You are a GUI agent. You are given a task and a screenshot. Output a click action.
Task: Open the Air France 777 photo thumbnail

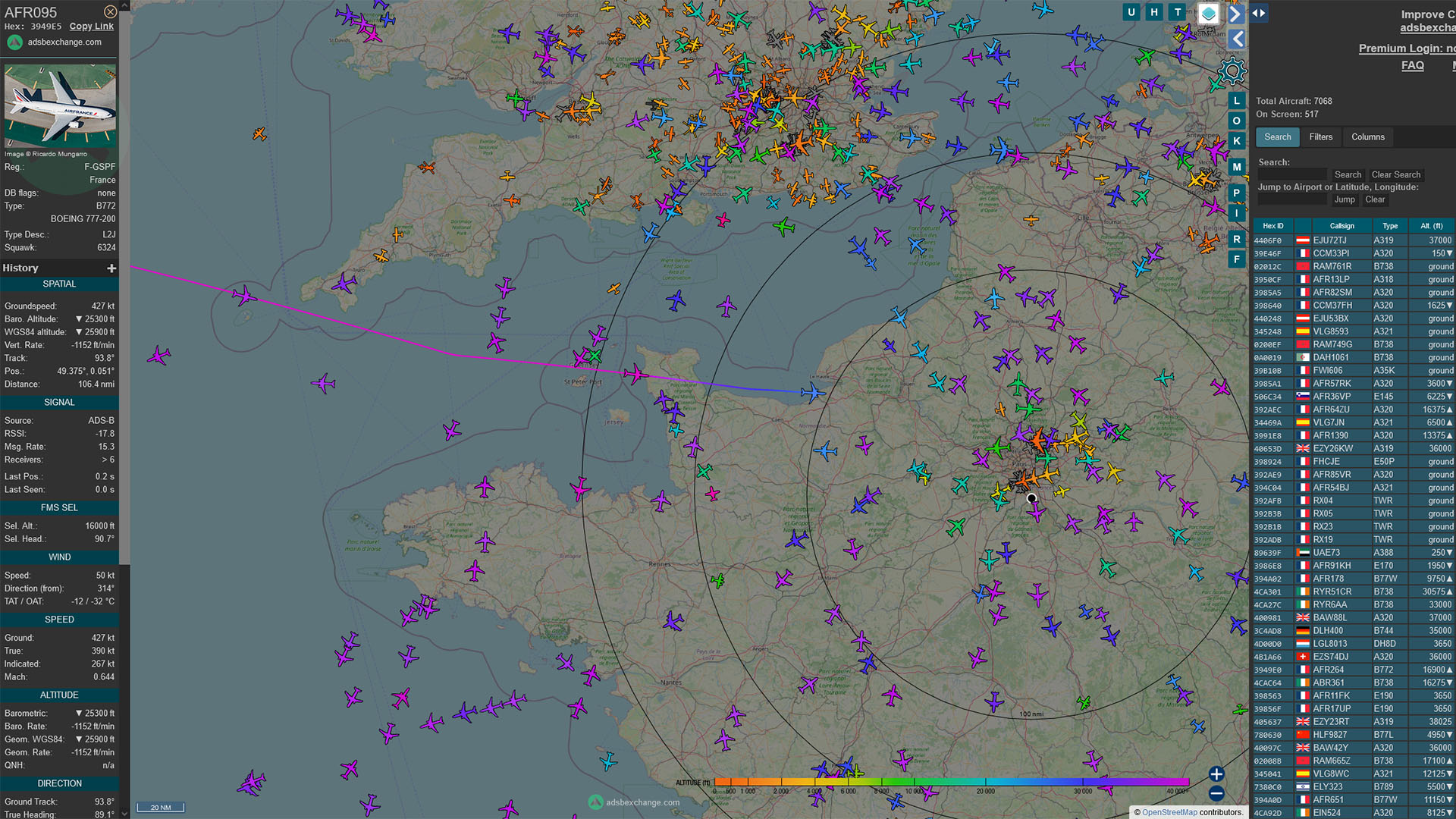(60, 106)
